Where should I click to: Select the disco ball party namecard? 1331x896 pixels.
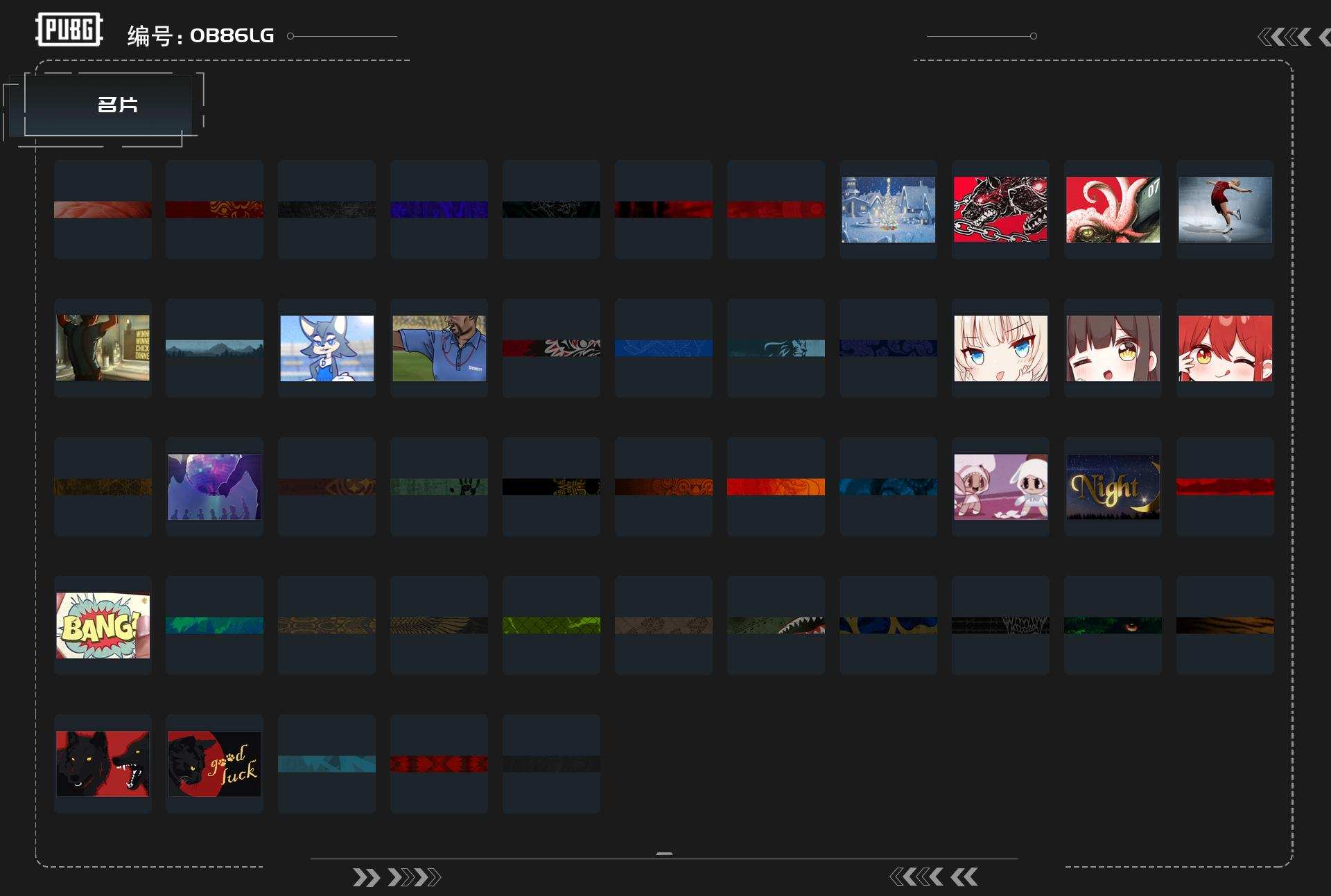point(214,486)
